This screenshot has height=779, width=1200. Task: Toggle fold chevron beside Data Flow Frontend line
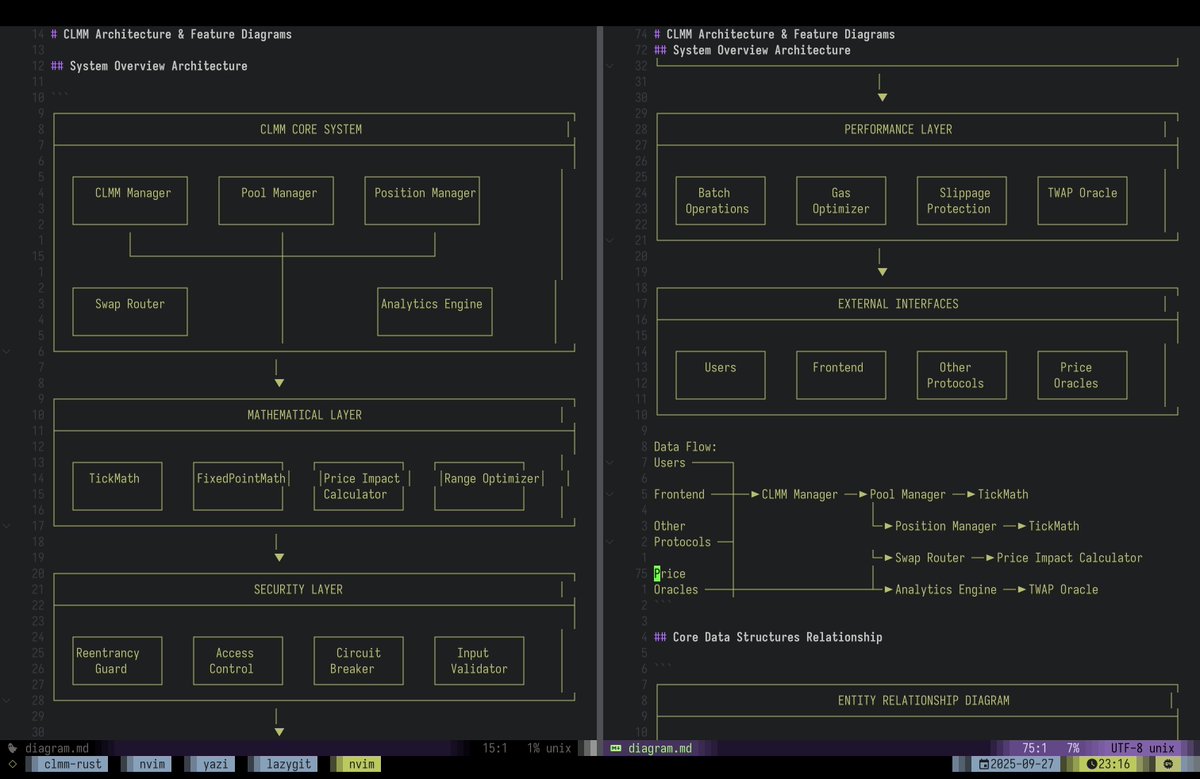point(609,494)
